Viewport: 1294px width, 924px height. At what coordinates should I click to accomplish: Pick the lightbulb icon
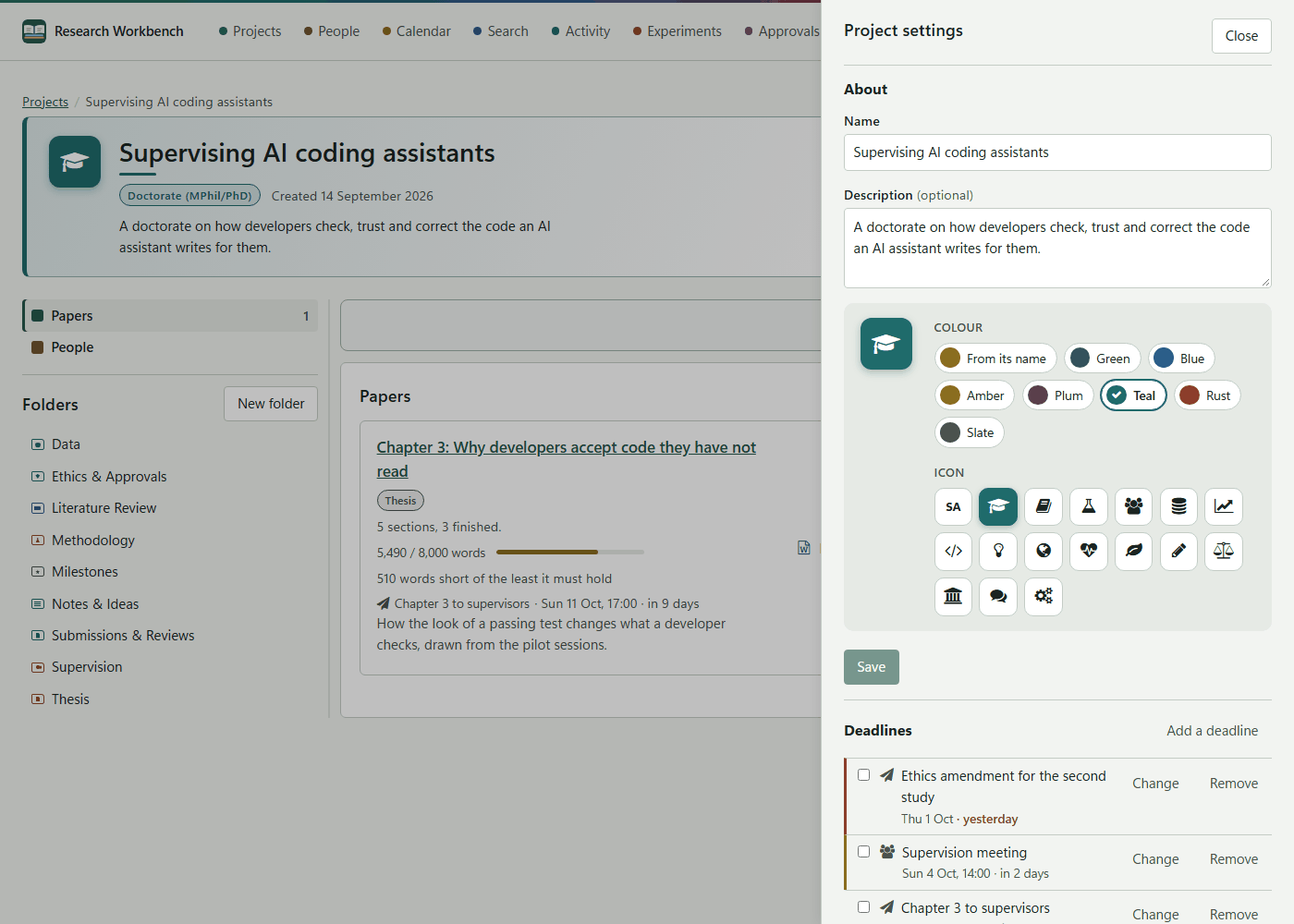coord(998,552)
